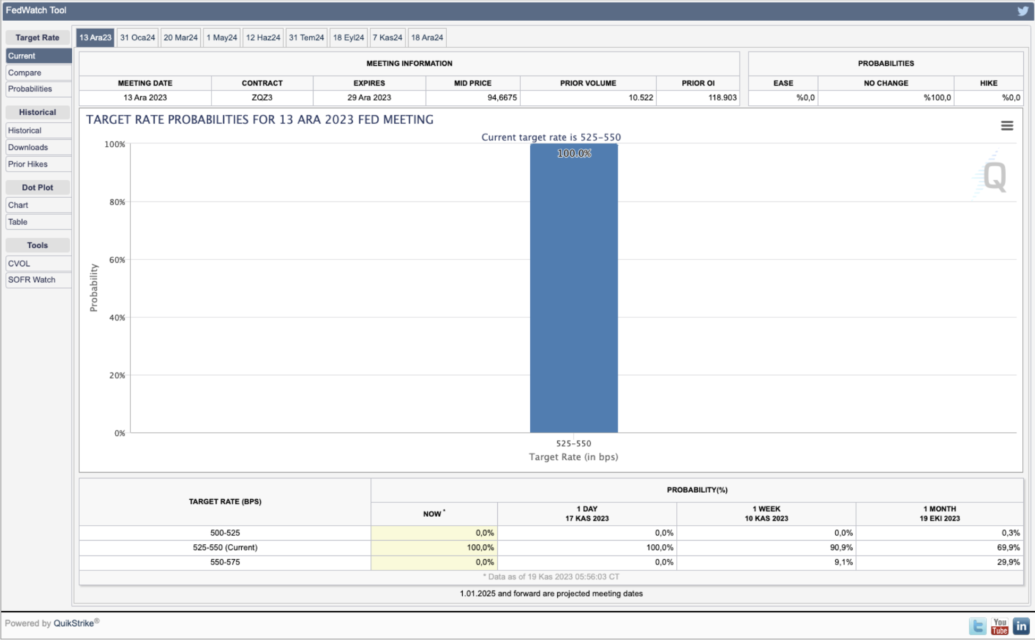Click the 94,6675 mid price value
This screenshot has width=1035, height=640.
point(502,98)
